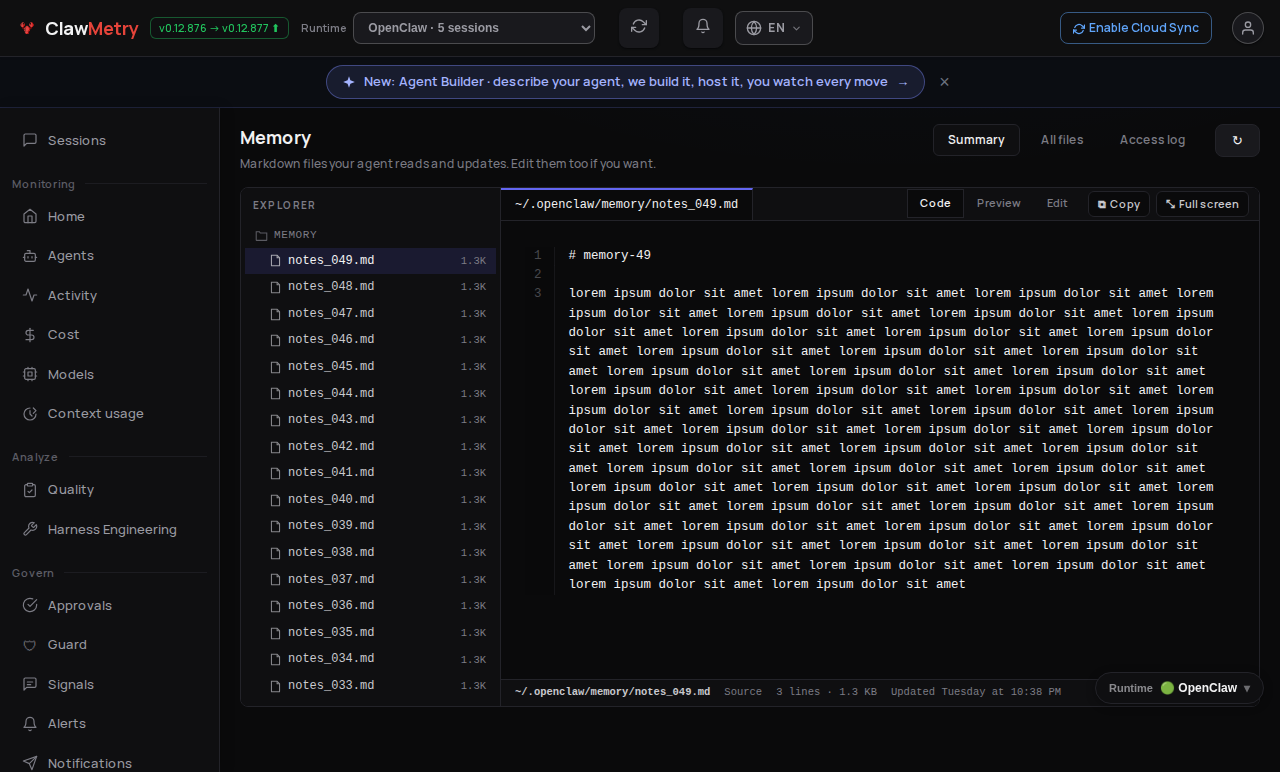Image resolution: width=1280 pixels, height=772 pixels.
Task: Open the Runtime OpenClaw sessions dropdown
Action: click(474, 28)
